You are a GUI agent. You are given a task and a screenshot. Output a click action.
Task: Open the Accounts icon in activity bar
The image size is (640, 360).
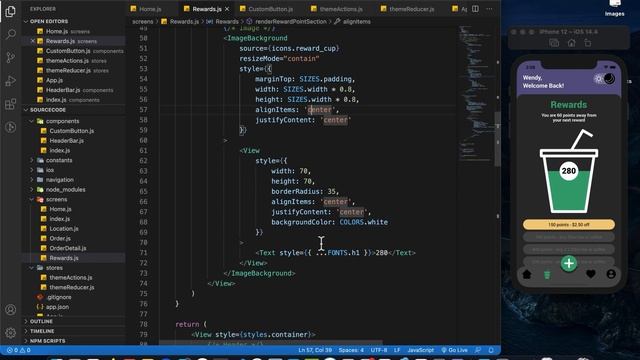[x=11, y=309]
